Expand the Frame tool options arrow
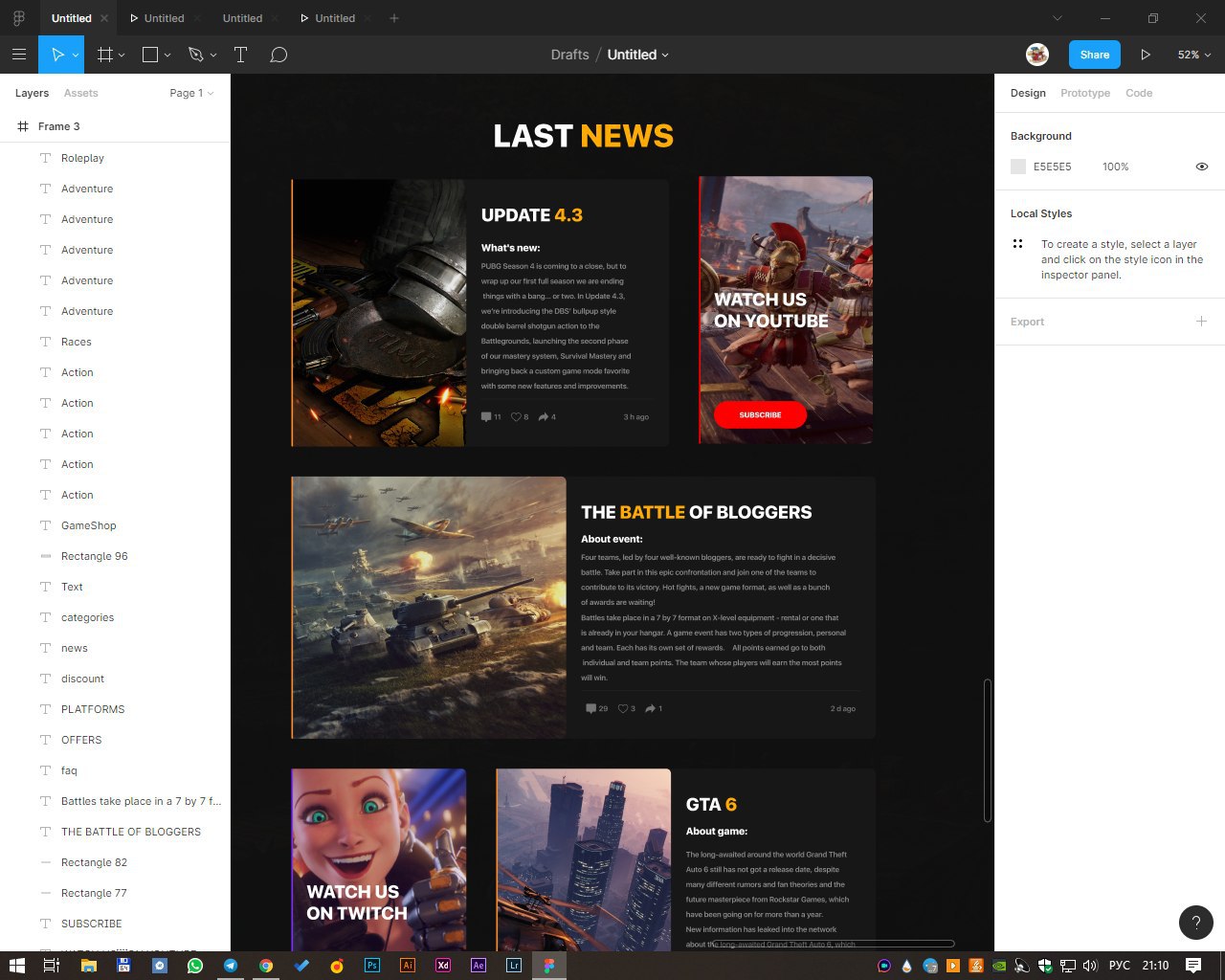The image size is (1225, 980). click(122, 56)
